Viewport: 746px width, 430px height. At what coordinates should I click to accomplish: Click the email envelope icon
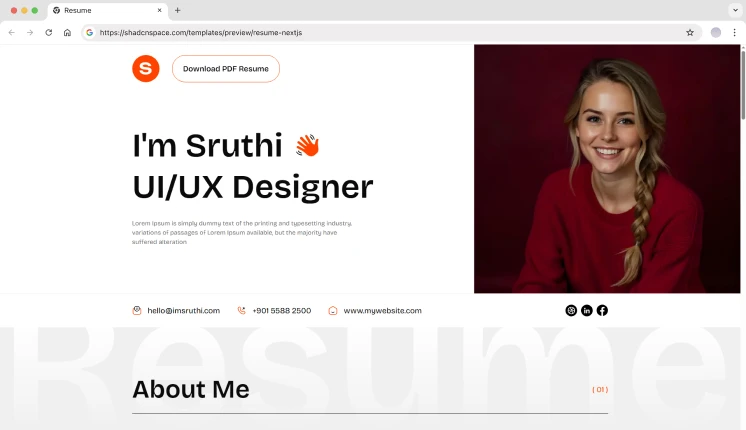click(x=137, y=311)
